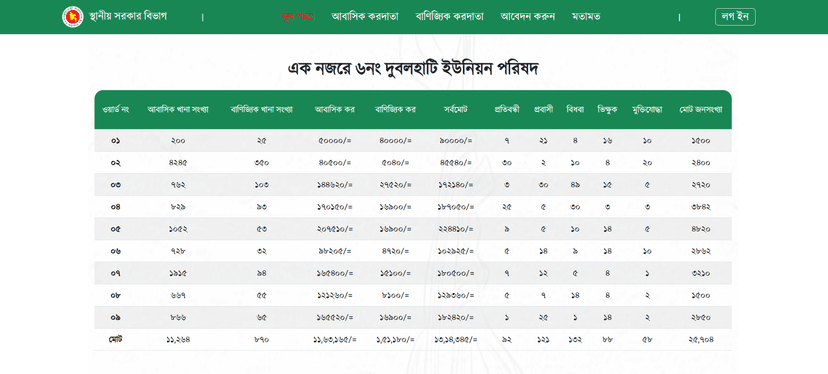Screen dimensions: 828x374
Task: Click the বিধবা column header
Action: pos(575,110)
